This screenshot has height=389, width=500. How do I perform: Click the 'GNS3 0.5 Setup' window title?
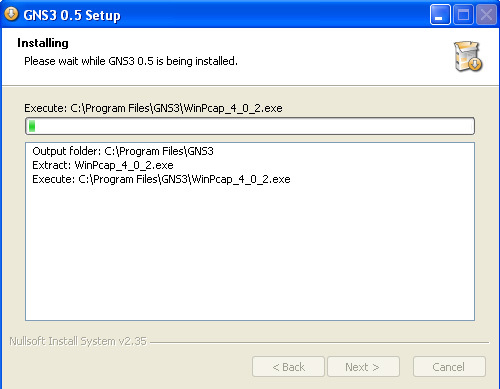tap(72, 15)
